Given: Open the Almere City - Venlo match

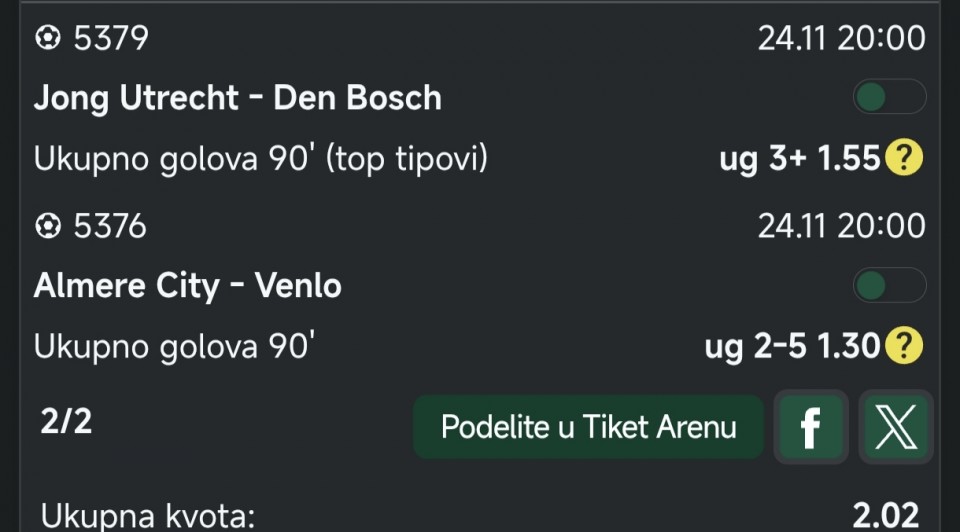Looking at the screenshot, I should coord(188,286).
